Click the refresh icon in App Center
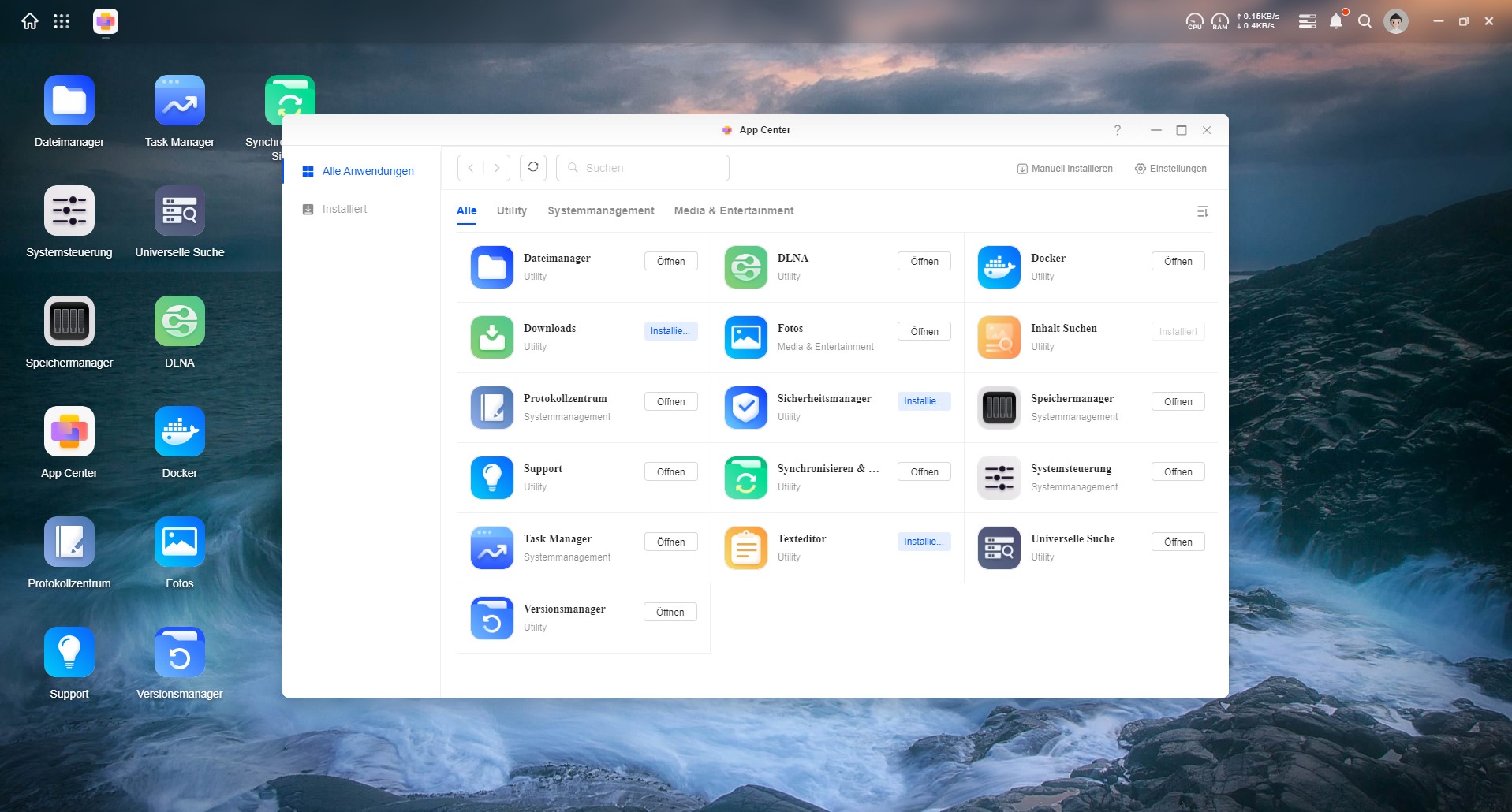Screen dimensions: 1512x812 (x=533, y=167)
